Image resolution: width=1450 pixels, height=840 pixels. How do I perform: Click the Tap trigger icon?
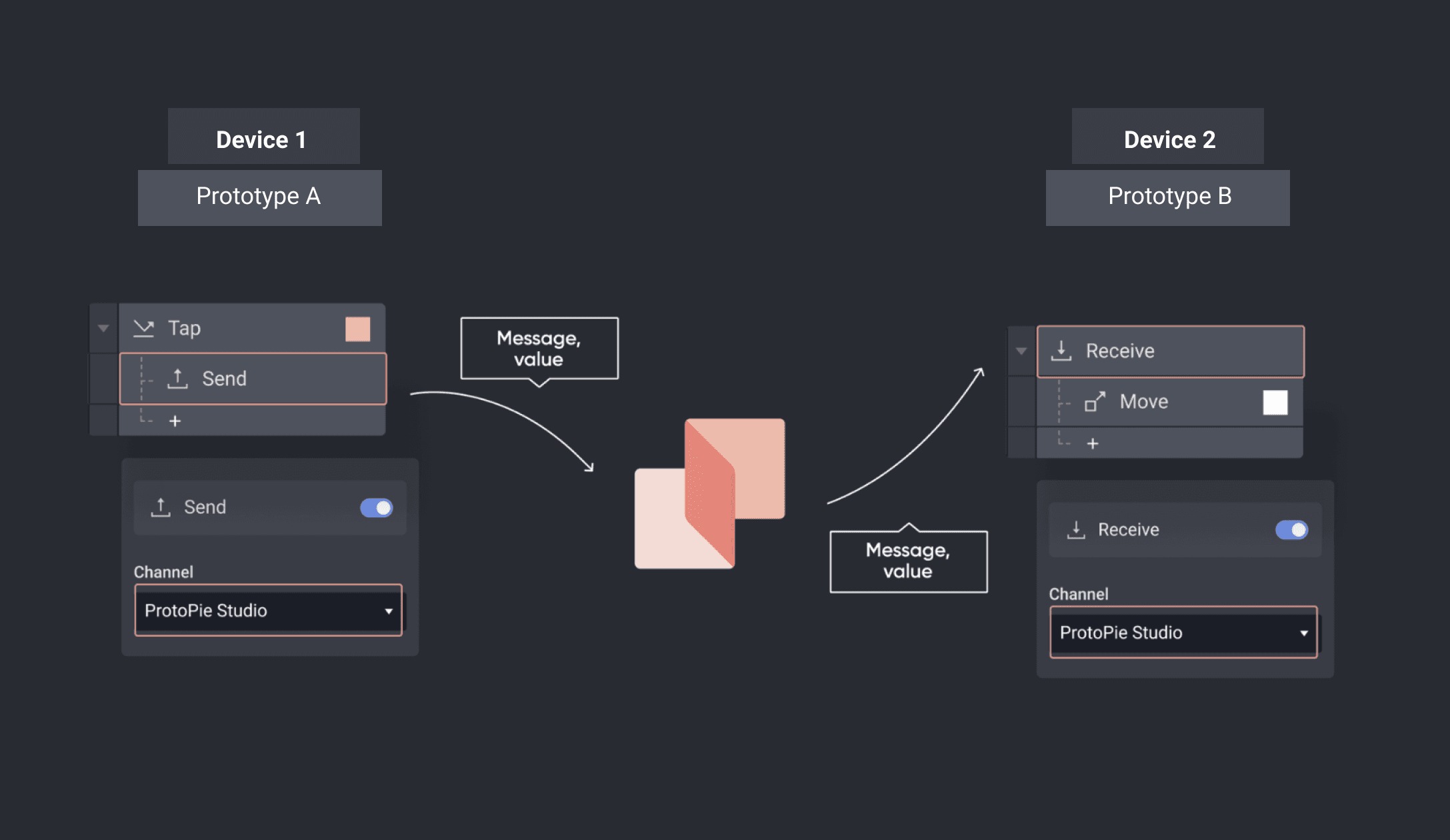(x=143, y=328)
